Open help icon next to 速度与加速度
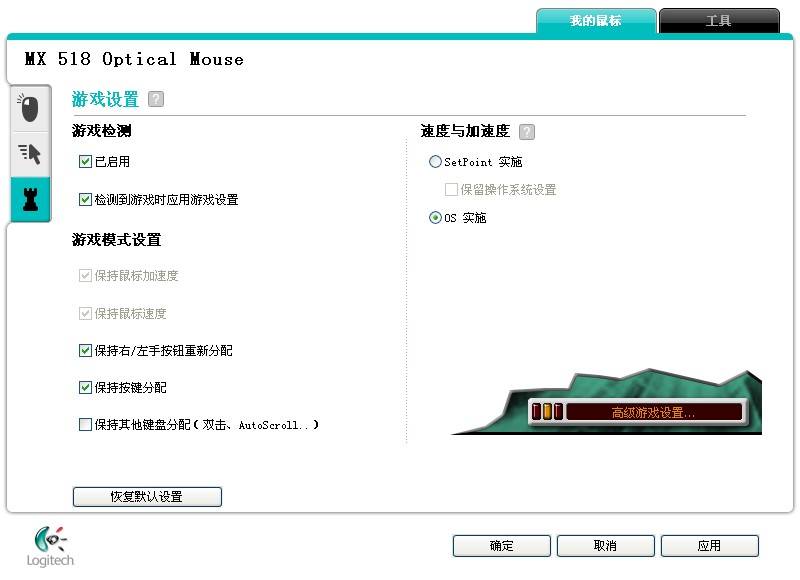Screen dimensions: 800x580 pyautogui.click(x=527, y=132)
